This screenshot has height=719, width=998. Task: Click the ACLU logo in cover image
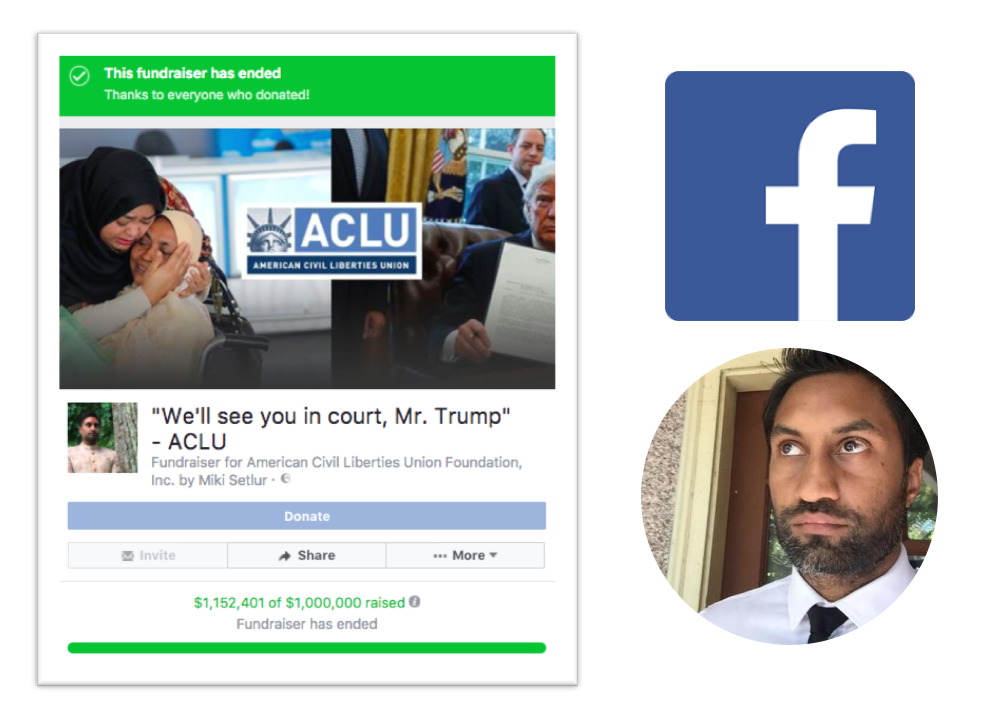coord(332,241)
